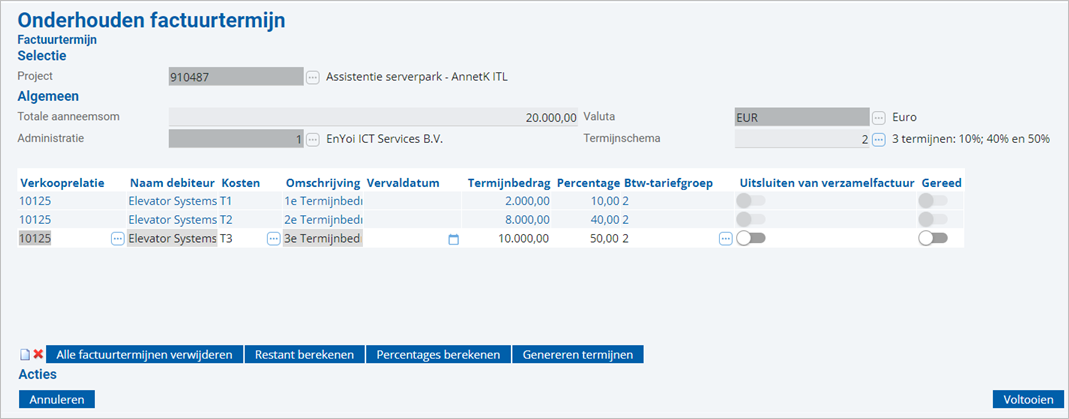This screenshot has height=419, width=1069.
Task: Click the new line document icon
Action: [x=25, y=354]
